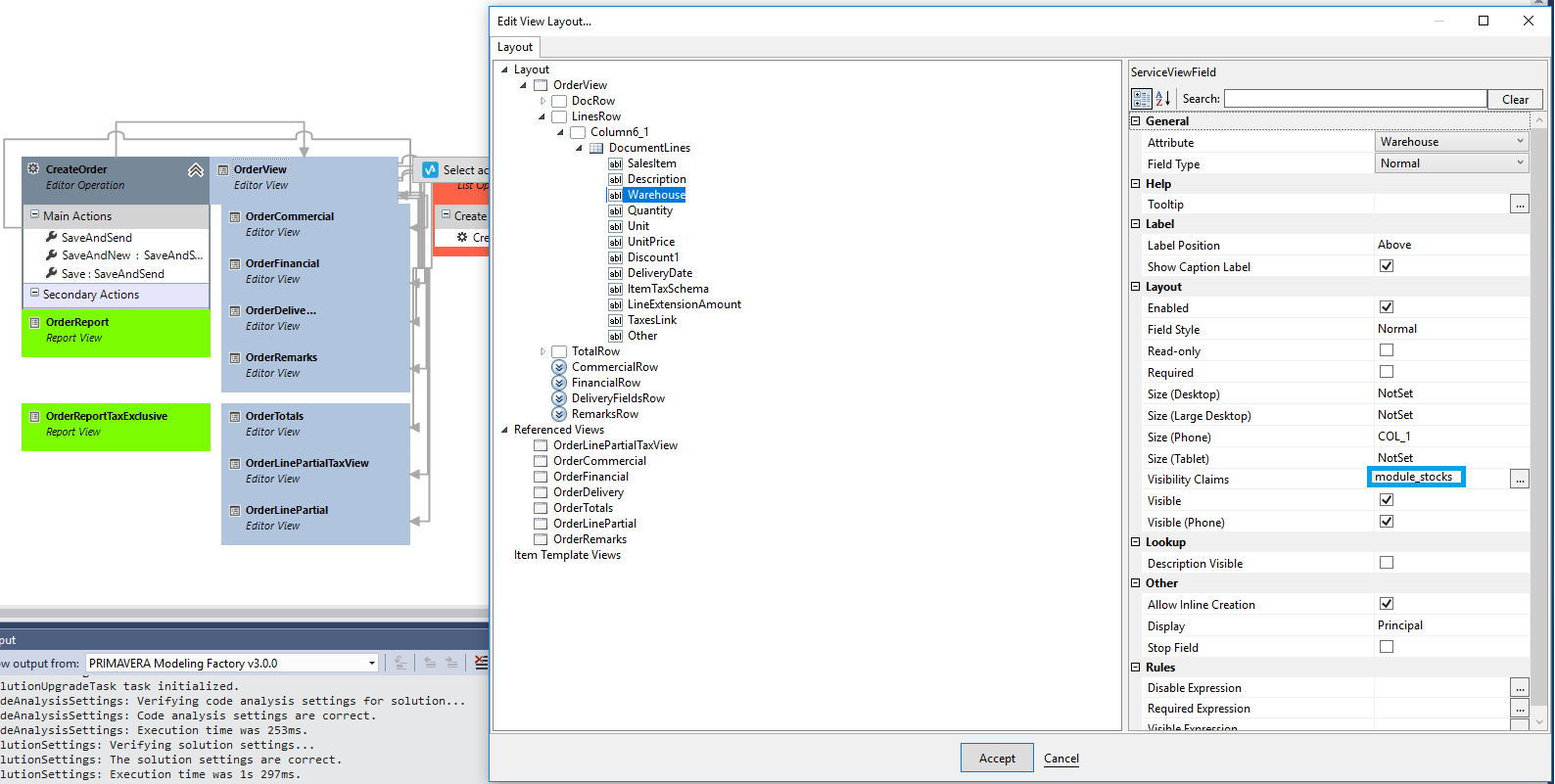Click the Cancel button
This screenshot has width=1555, height=784.
[x=1061, y=759]
